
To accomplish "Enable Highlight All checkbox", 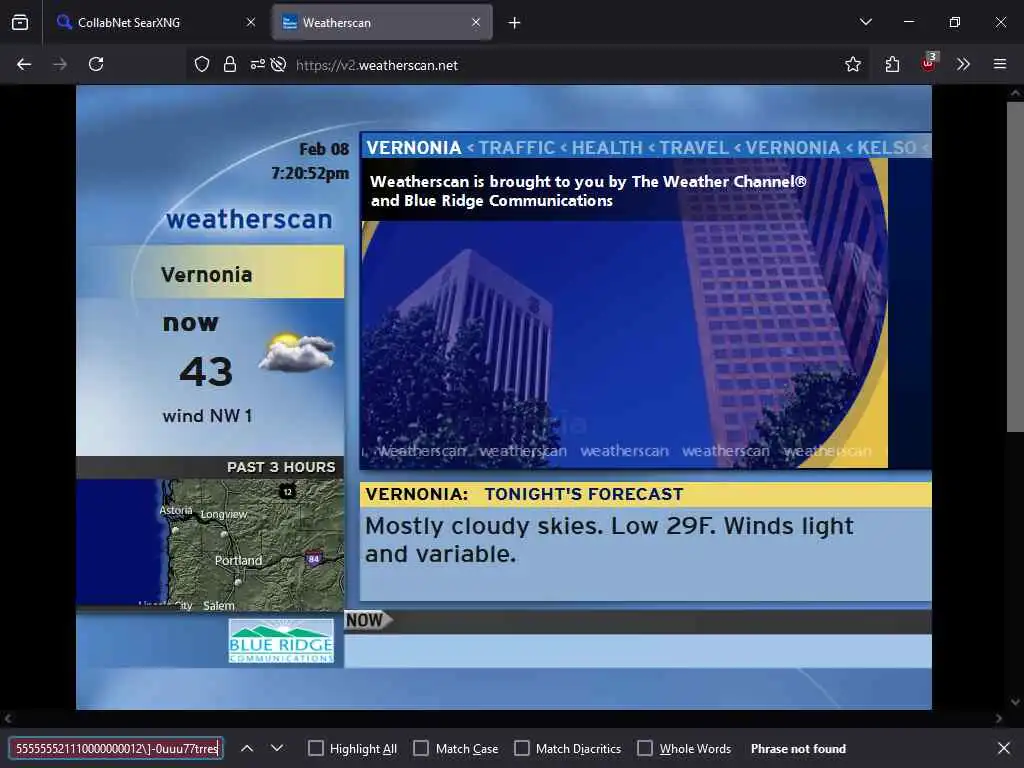I will 315,748.
